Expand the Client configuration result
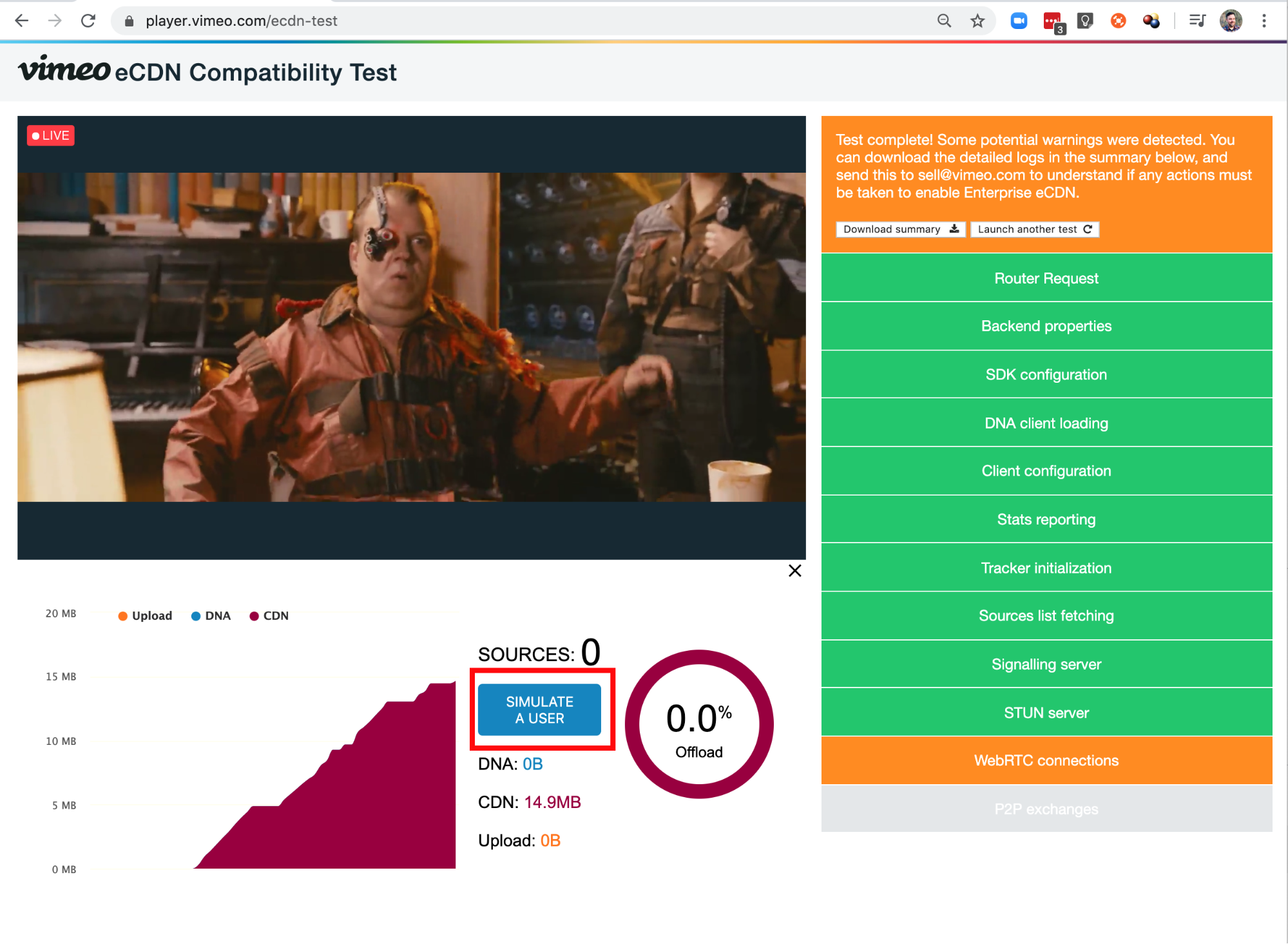This screenshot has width=1288, height=944. tap(1046, 471)
